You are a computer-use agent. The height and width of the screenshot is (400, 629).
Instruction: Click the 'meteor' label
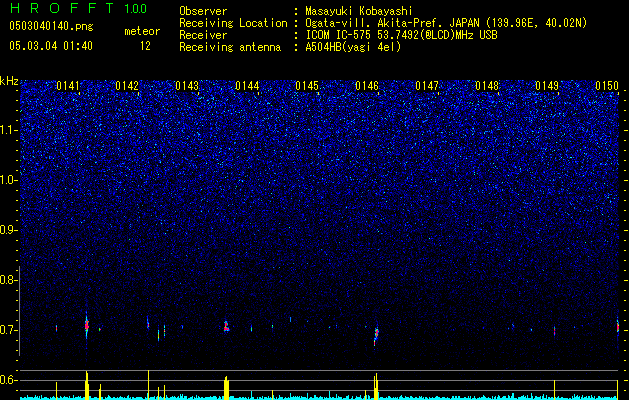click(142, 31)
